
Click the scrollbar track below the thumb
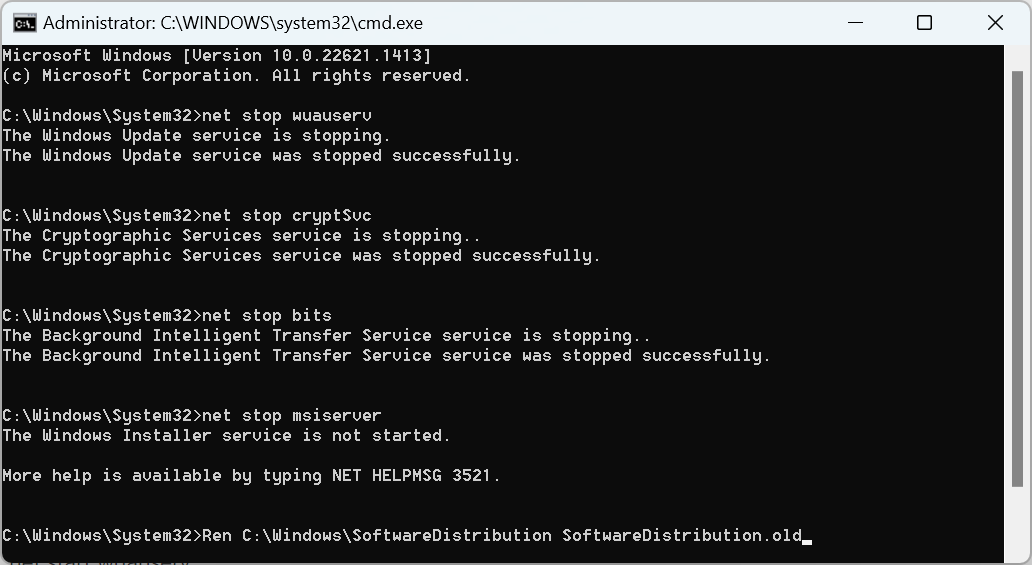1018,524
